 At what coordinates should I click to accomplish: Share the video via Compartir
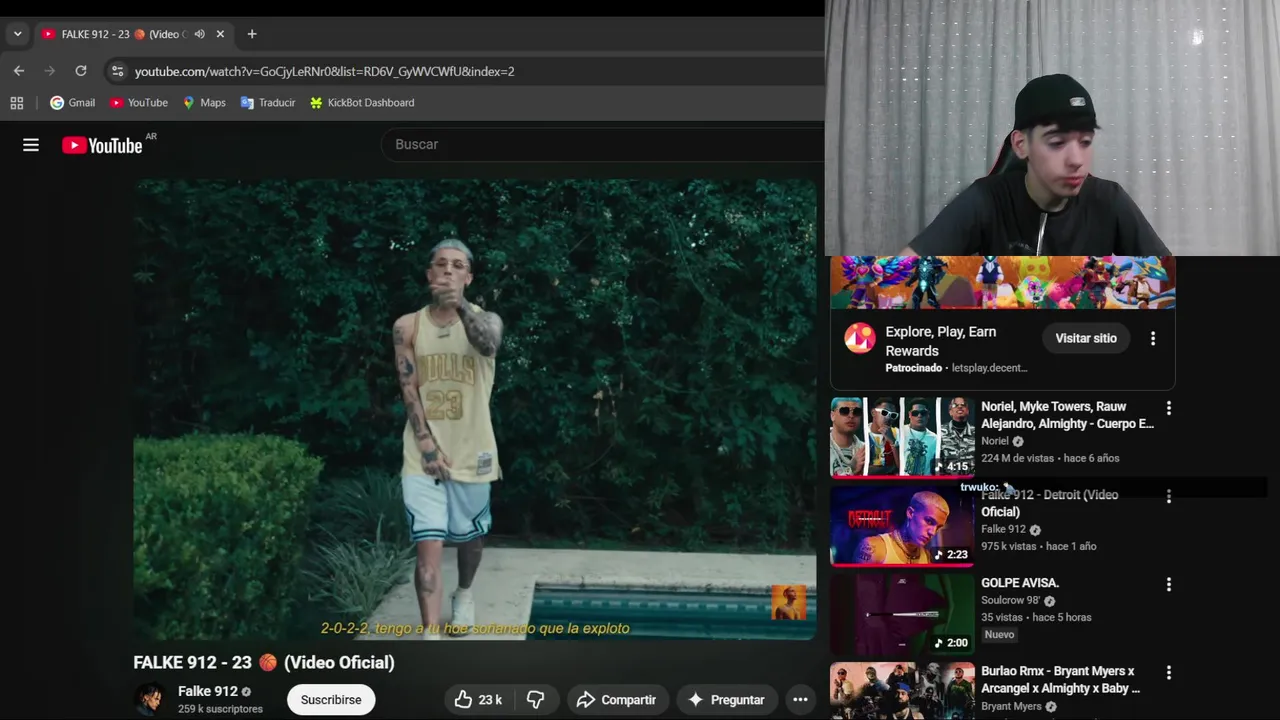tap(617, 700)
